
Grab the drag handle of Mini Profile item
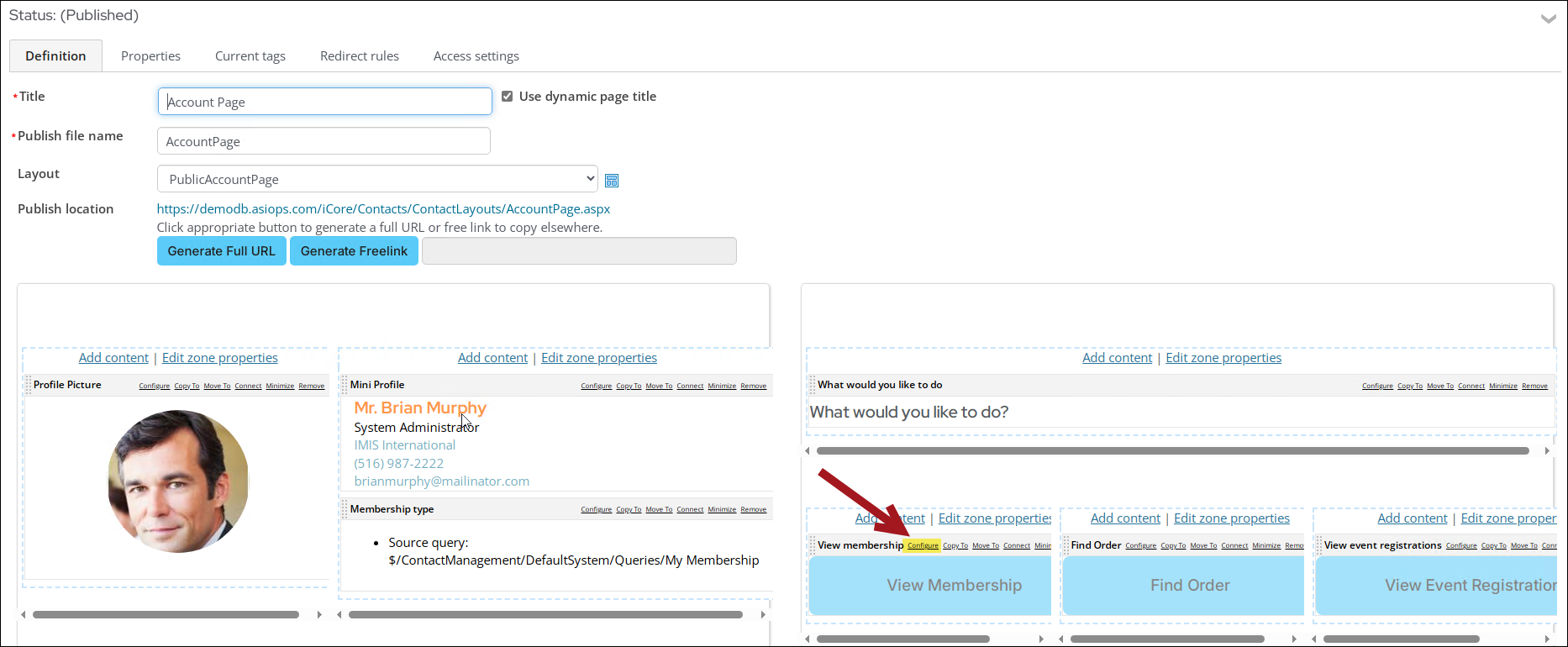click(x=345, y=385)
